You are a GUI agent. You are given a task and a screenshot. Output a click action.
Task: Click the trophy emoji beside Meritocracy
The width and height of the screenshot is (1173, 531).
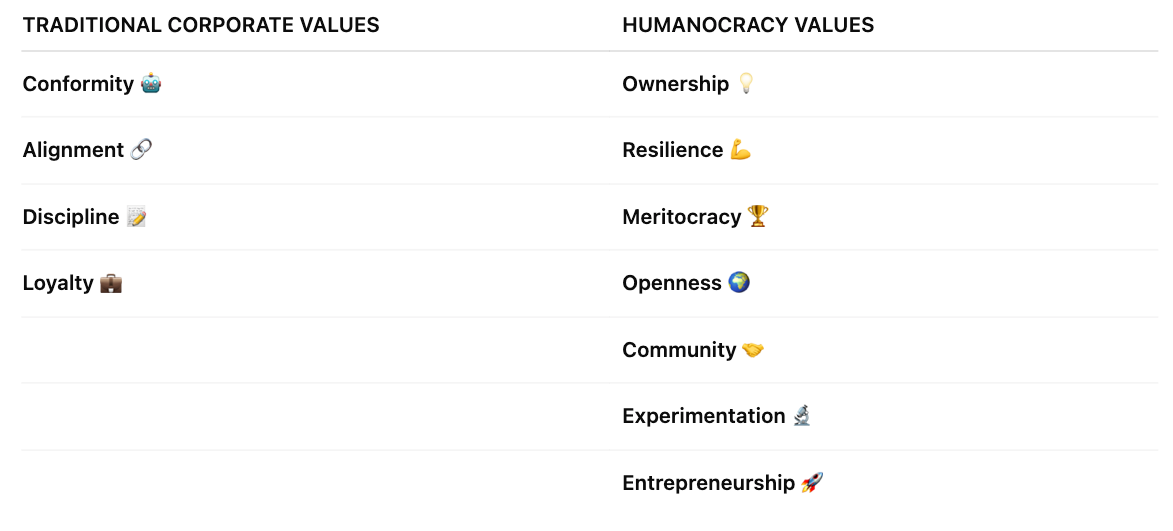click(x=758, y=217)
